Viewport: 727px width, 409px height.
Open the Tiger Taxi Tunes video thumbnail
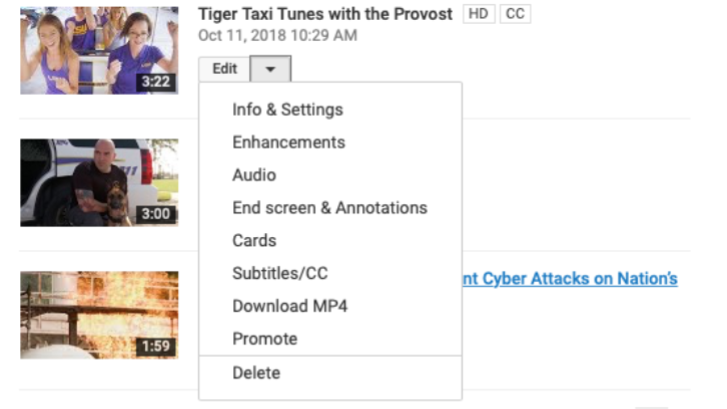(99, 49)
